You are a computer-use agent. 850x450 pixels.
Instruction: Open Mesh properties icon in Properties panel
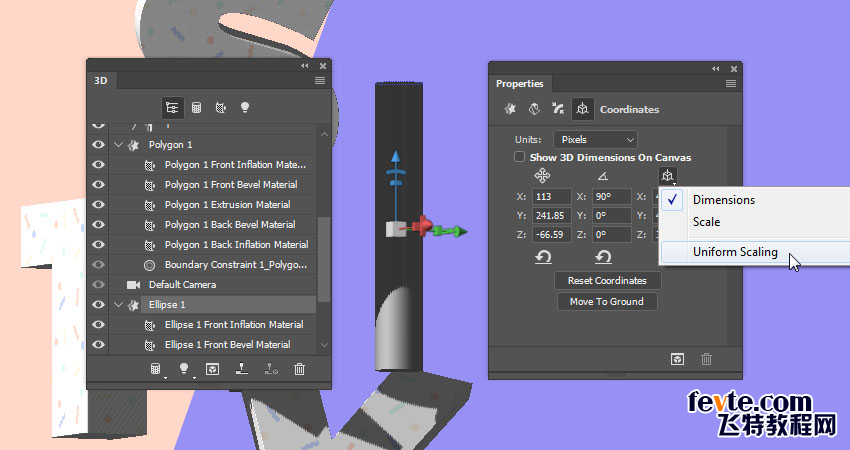(510, 109)
